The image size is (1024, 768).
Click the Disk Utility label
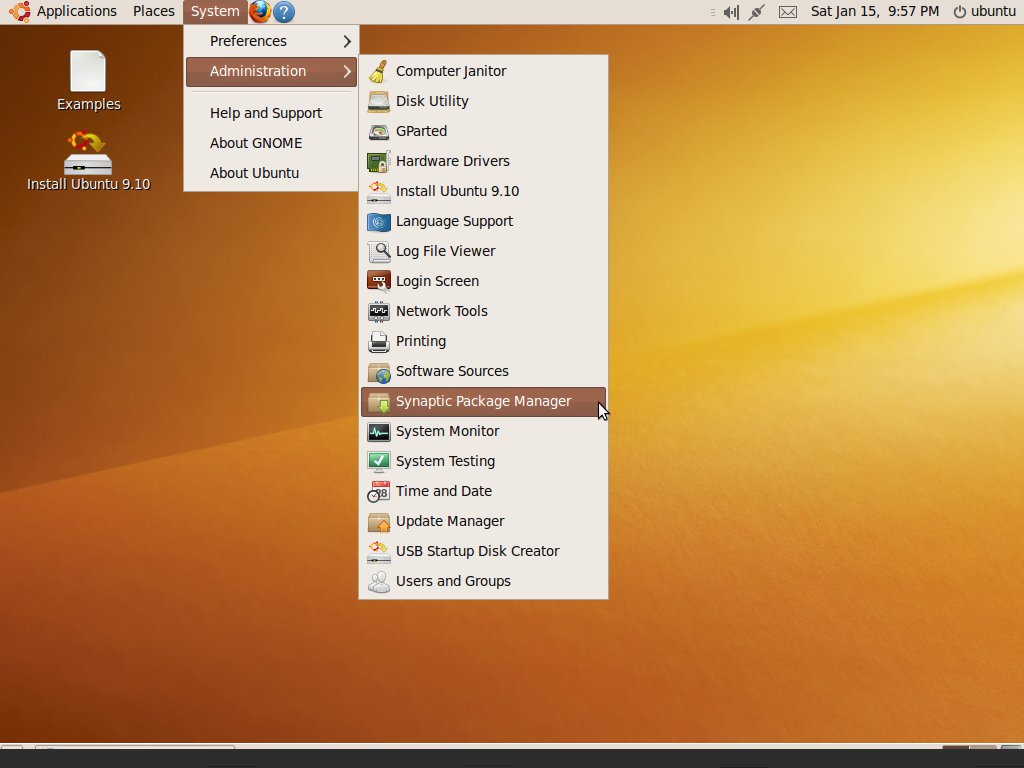pos(432,101)
